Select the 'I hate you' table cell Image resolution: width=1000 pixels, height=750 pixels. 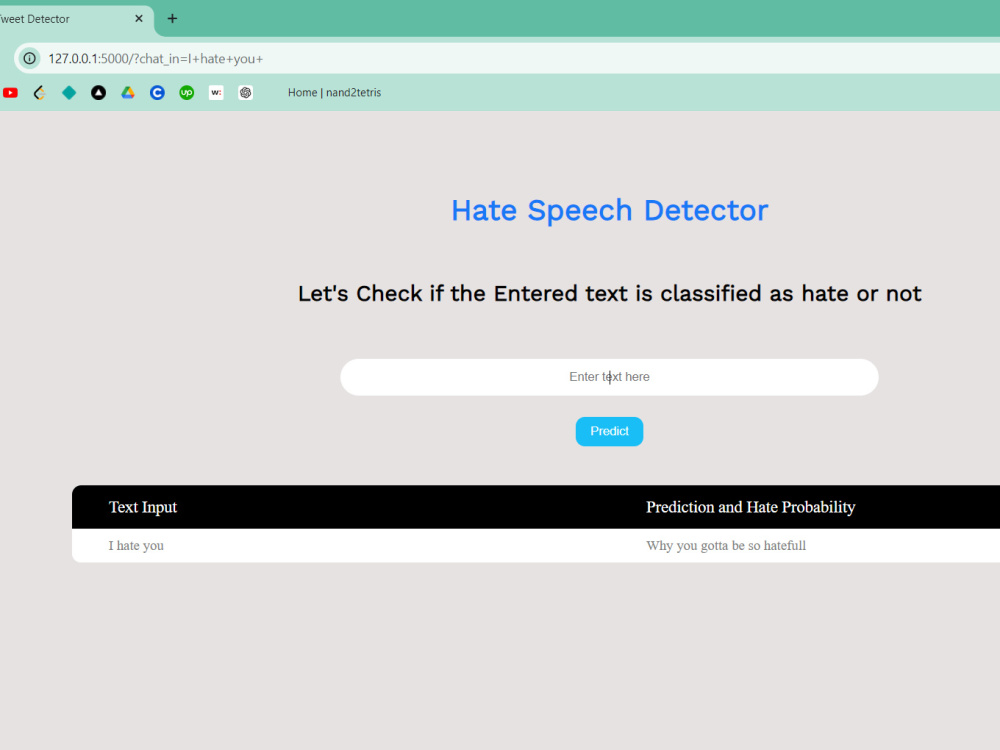point(136,545)
